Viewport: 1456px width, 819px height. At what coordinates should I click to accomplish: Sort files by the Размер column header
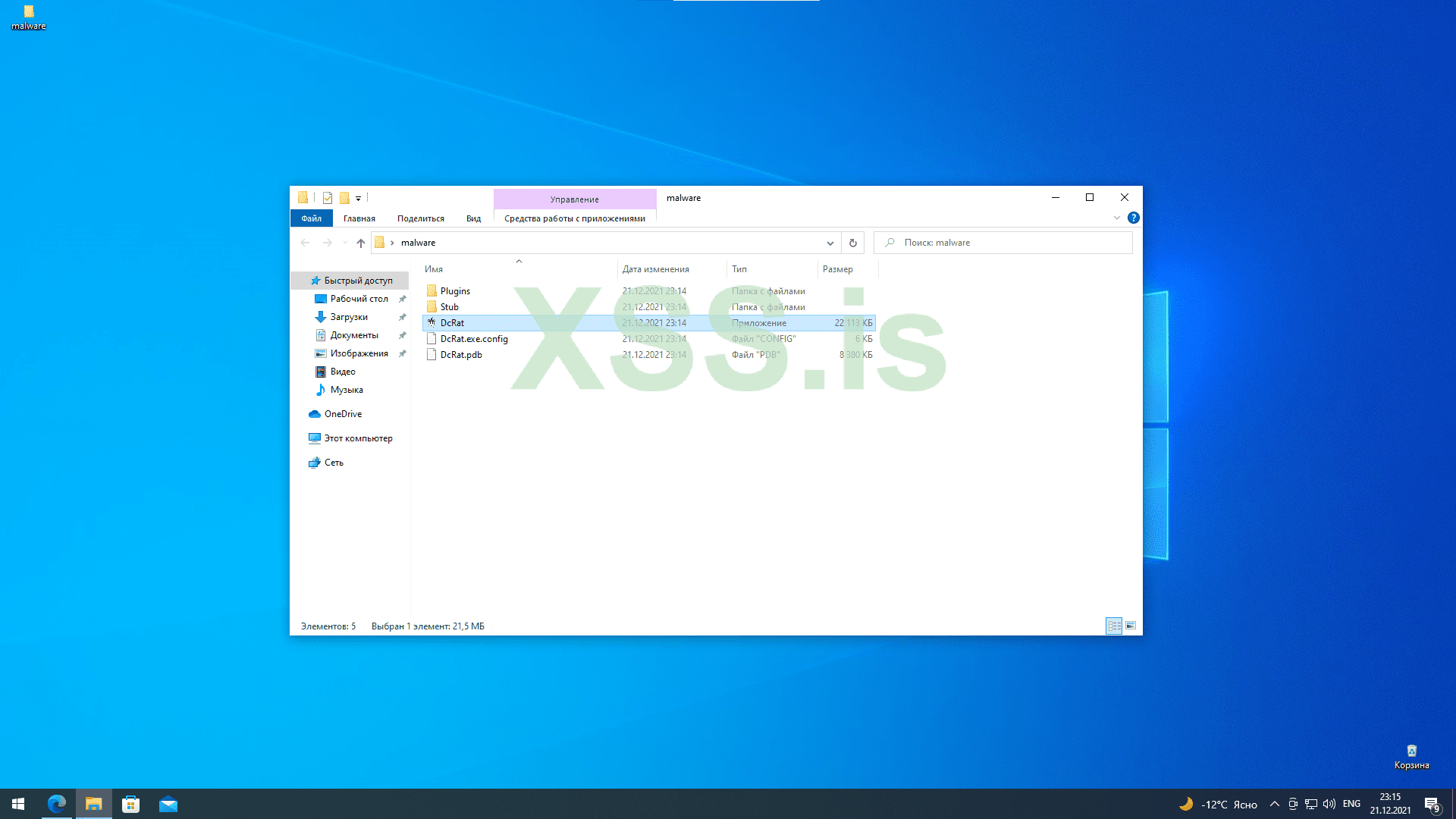pyautogui.click(x=837, y=269)
